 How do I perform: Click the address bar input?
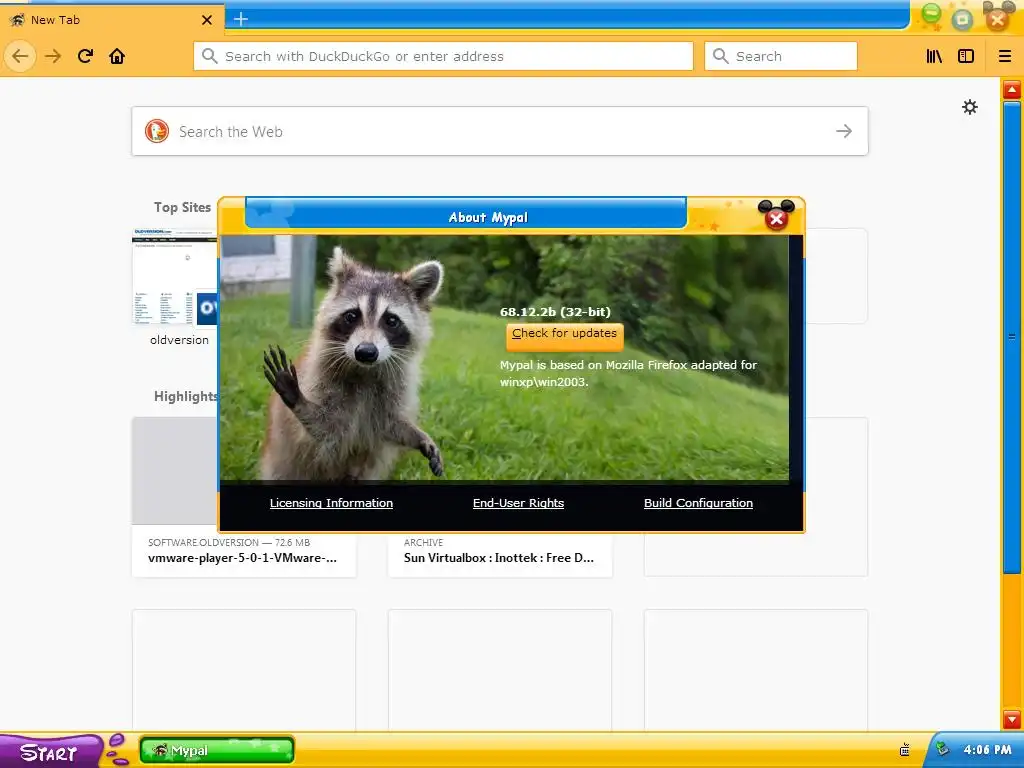tap(443, 56)
